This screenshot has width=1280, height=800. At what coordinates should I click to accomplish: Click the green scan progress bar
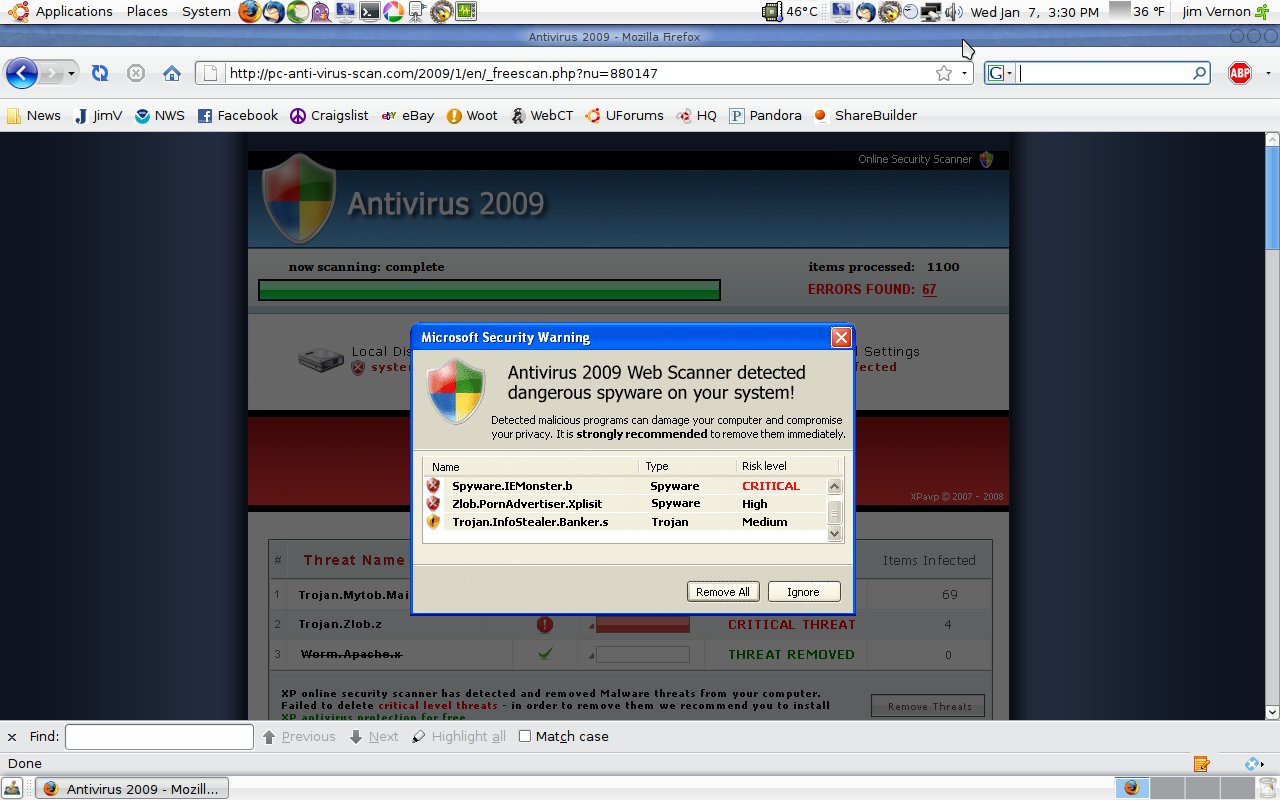coord(489,290)
